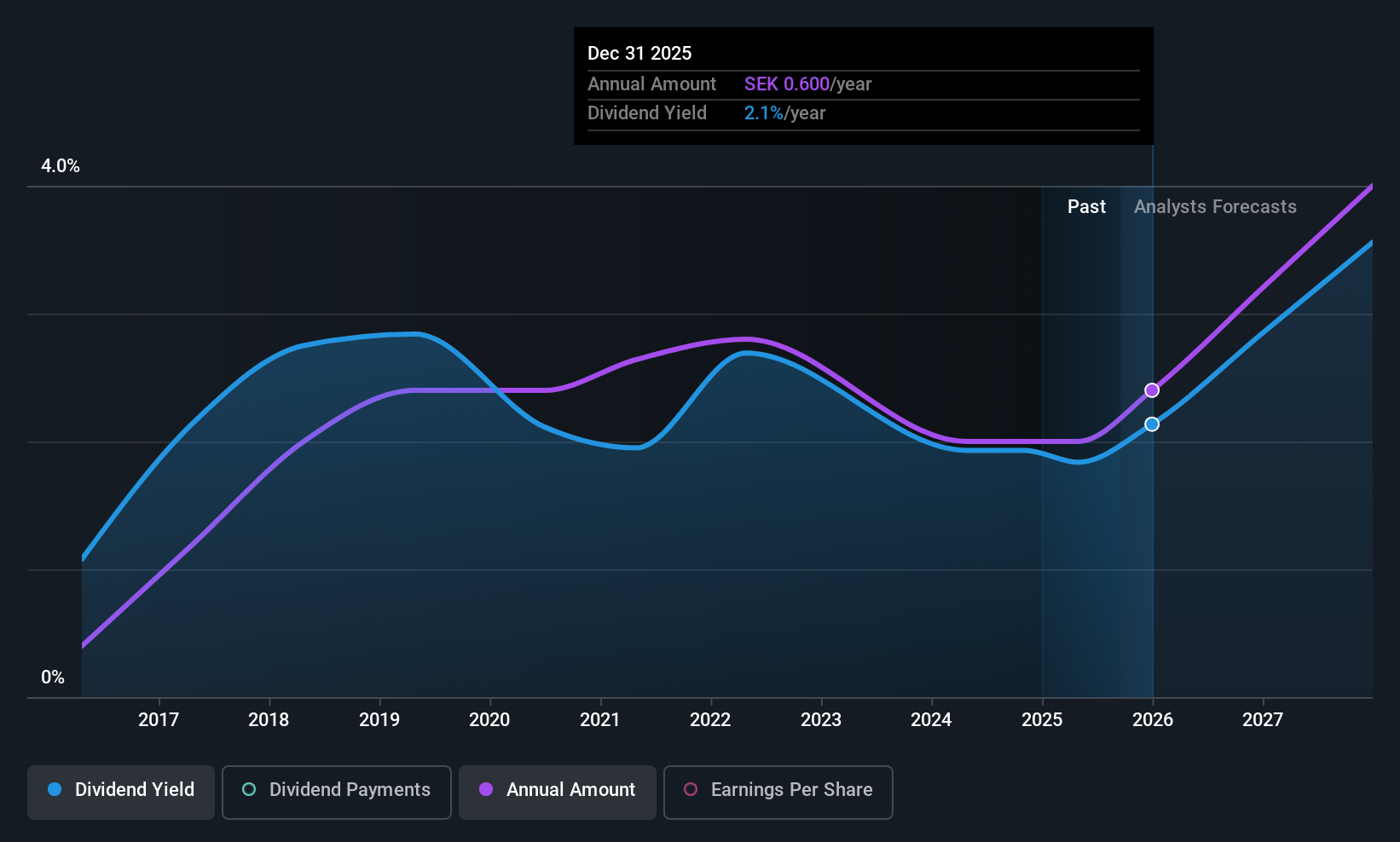This screenshot has height=842, width=1400.
Task: Click the purple Annual Amount data point marker
Action: pyautogui.click(x=1152, y=390)
